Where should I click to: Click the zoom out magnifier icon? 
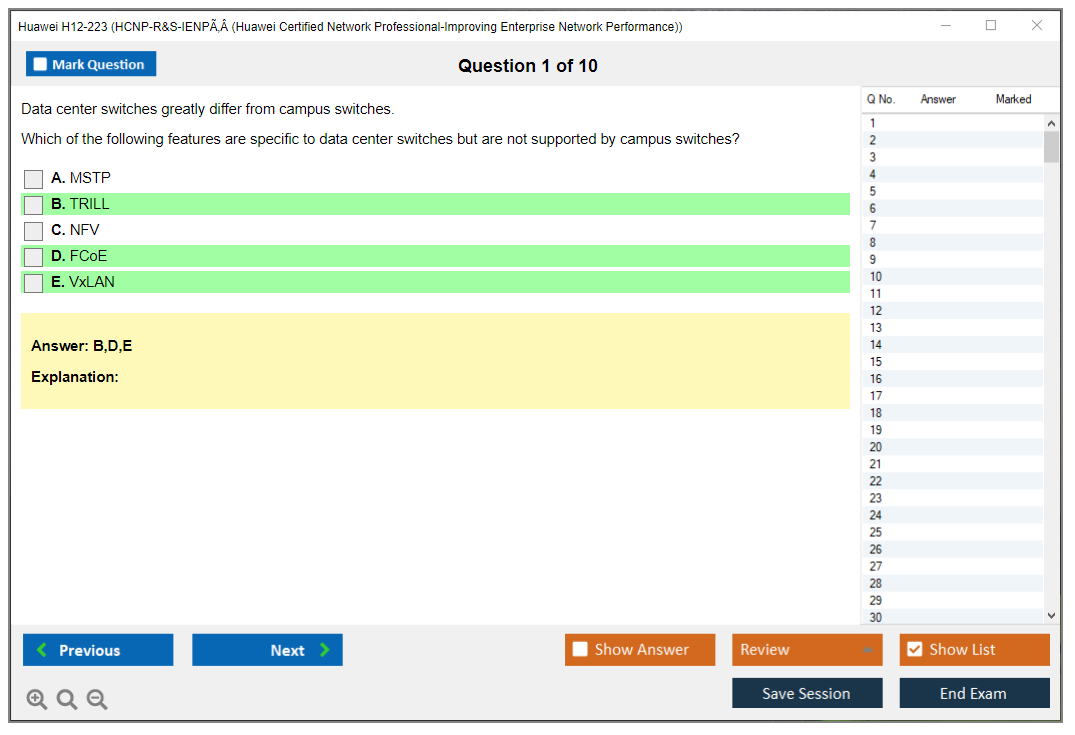tap(96, 700)
